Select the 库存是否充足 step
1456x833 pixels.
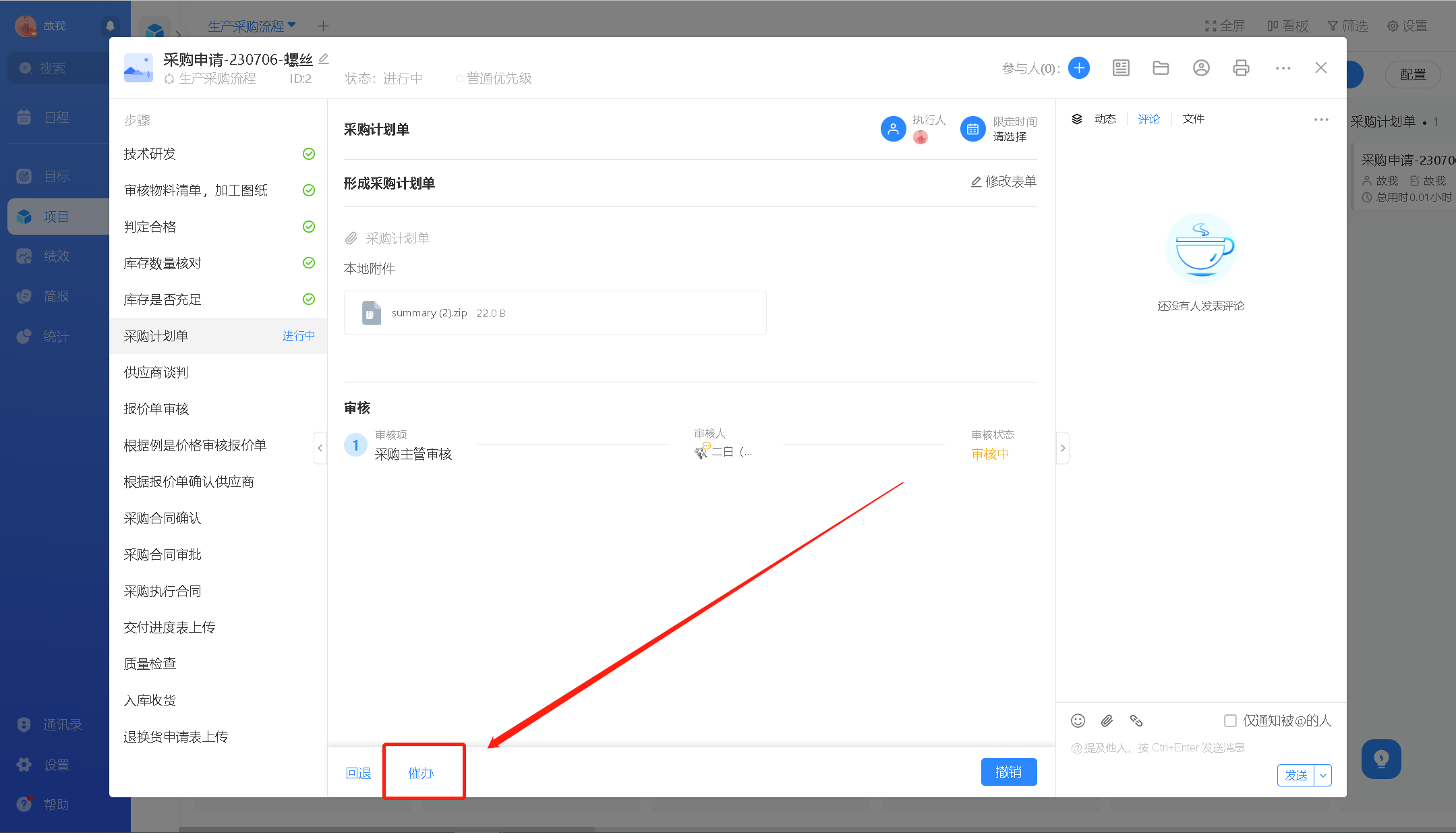click(218, 299)
